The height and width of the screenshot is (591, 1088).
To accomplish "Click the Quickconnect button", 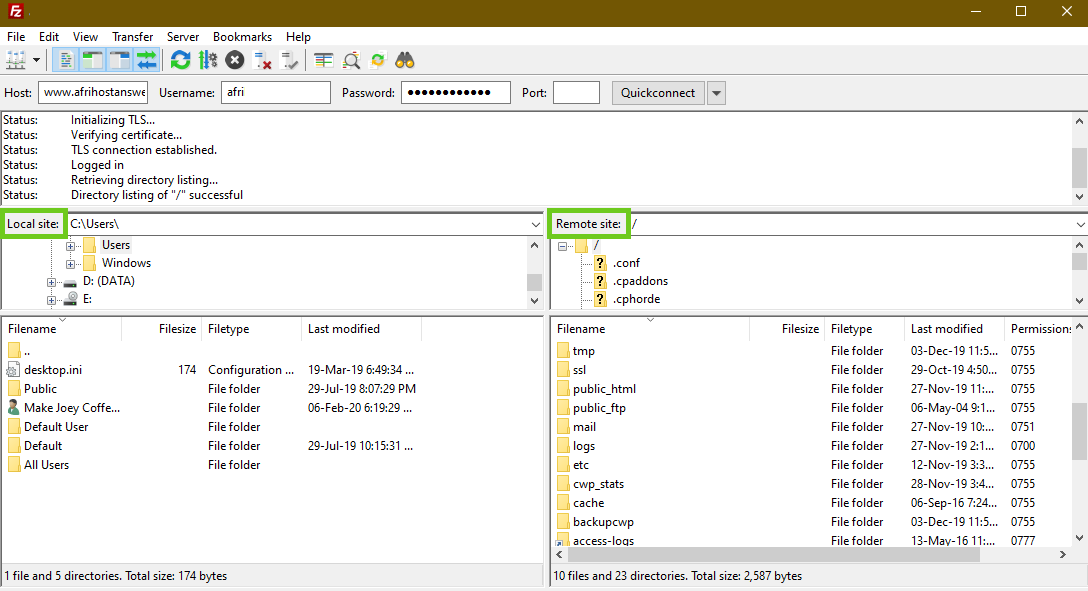I will 658,93.
